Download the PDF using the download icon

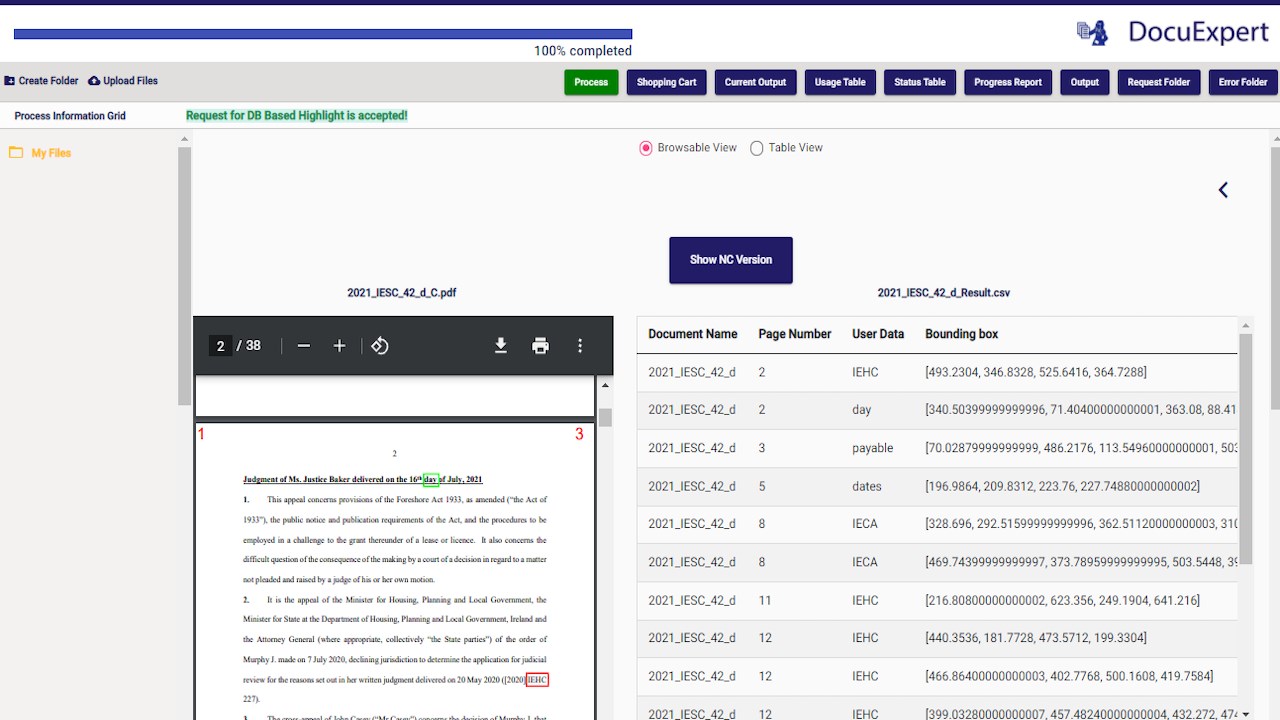click(x=501, y=346)
